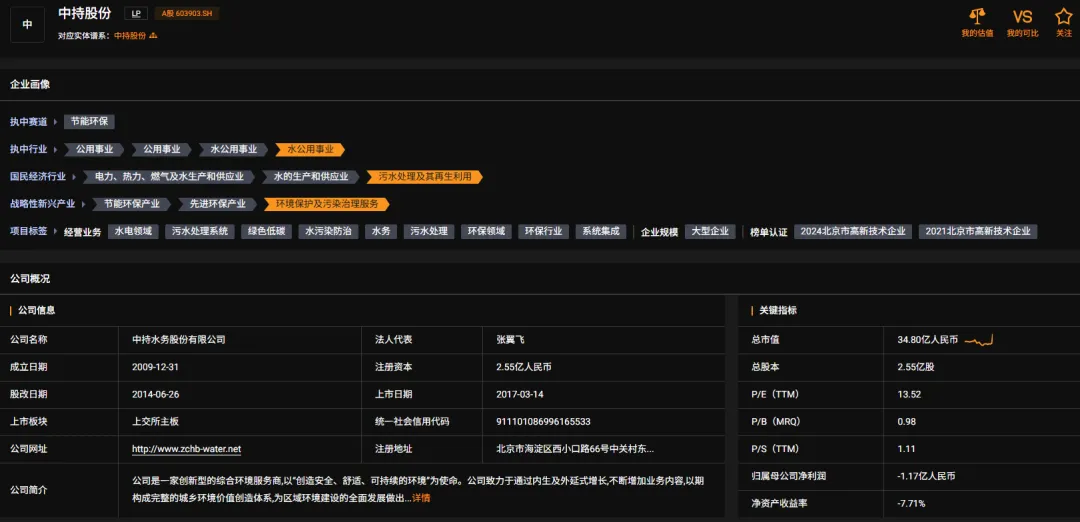This screenshot has width=1080, height=522.
Task: Open the http://www.zchb-water.net website link
Action: point(187,449)
